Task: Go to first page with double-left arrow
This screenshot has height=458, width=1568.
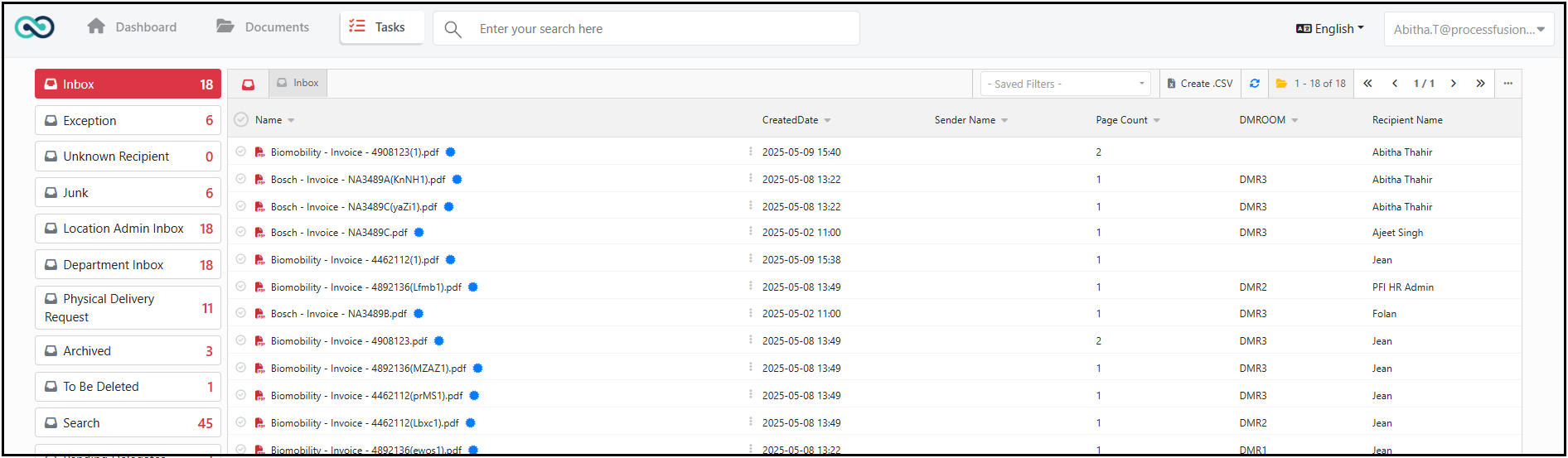Action: click(1368, 84)
